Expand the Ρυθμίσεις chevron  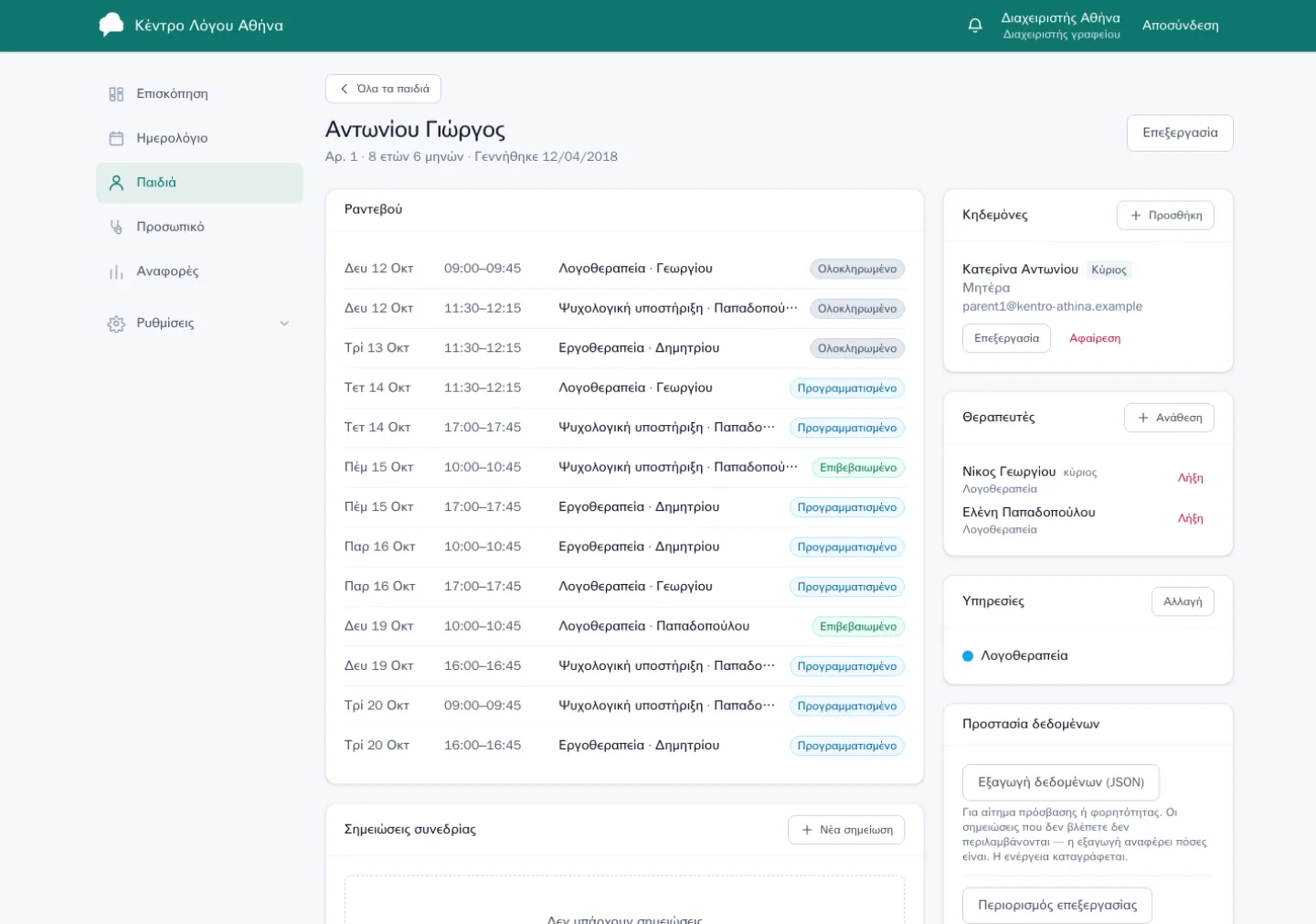284,324
